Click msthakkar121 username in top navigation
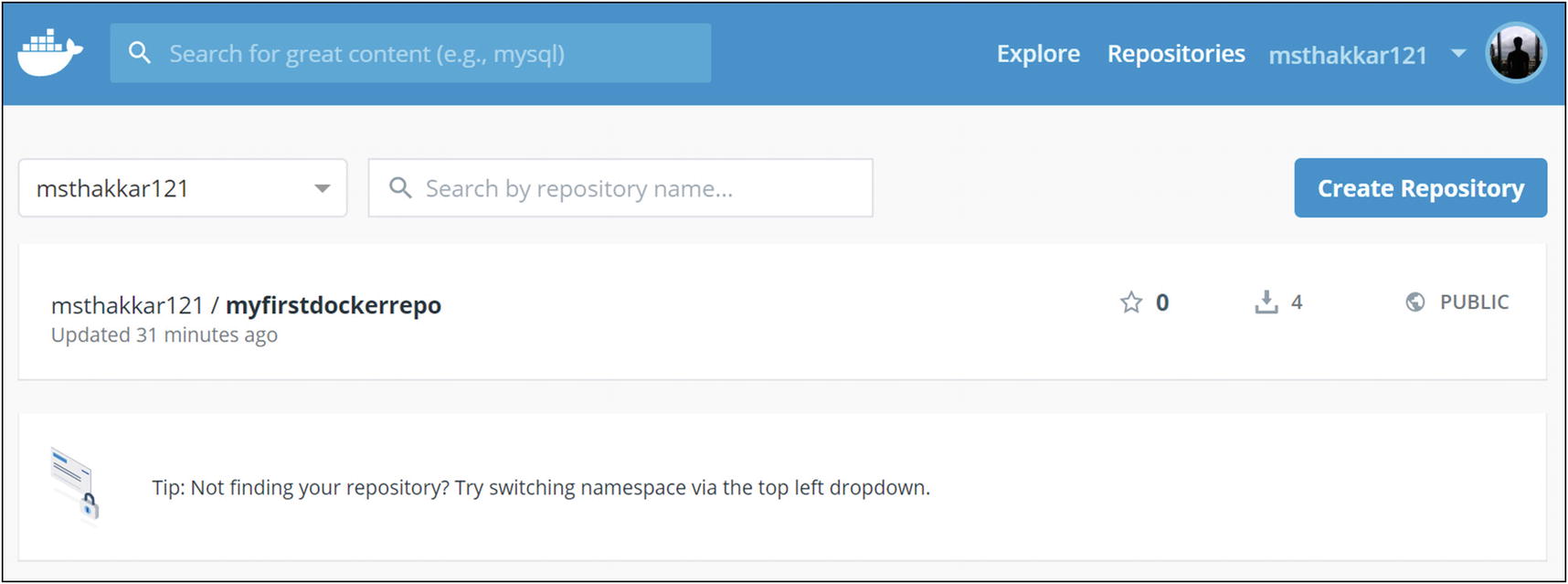This screenshot has width=1568, height=584. click(x=1348, y=56)
